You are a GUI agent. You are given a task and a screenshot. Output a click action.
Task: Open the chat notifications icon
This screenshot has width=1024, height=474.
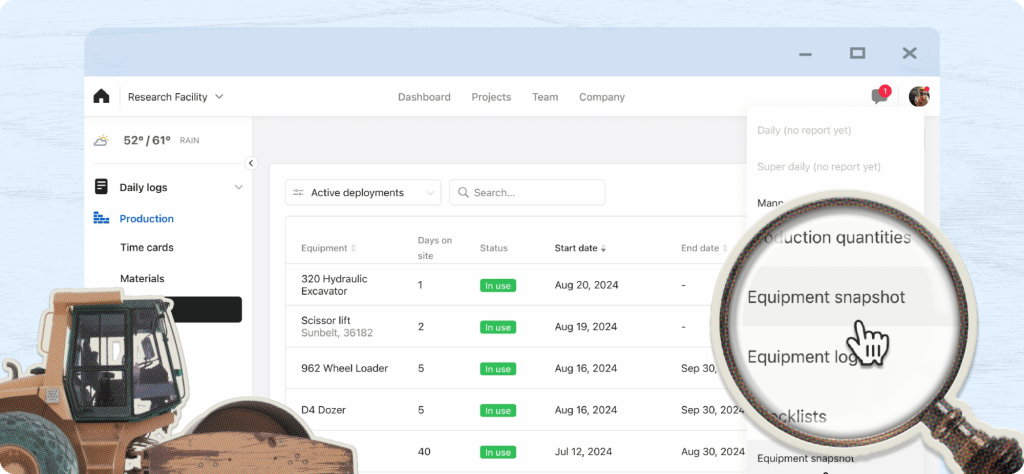point(879,96)
